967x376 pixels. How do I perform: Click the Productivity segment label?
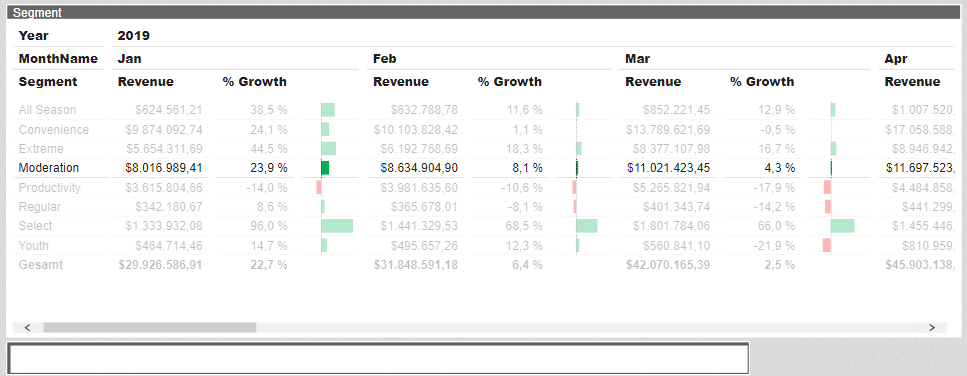click(x=49, y=187)
